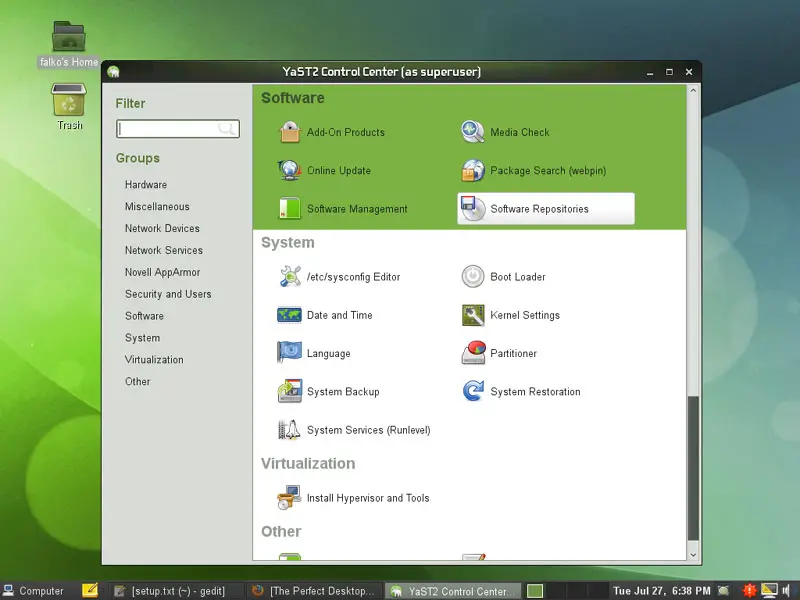Select Software in the Groups list
The image size is (800, 600).
[x=144, y=316]
